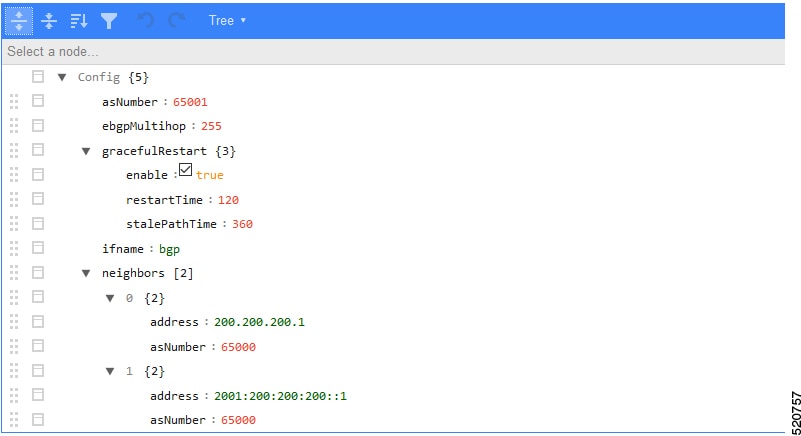Click the Expand all fields icon

[19, 21]
